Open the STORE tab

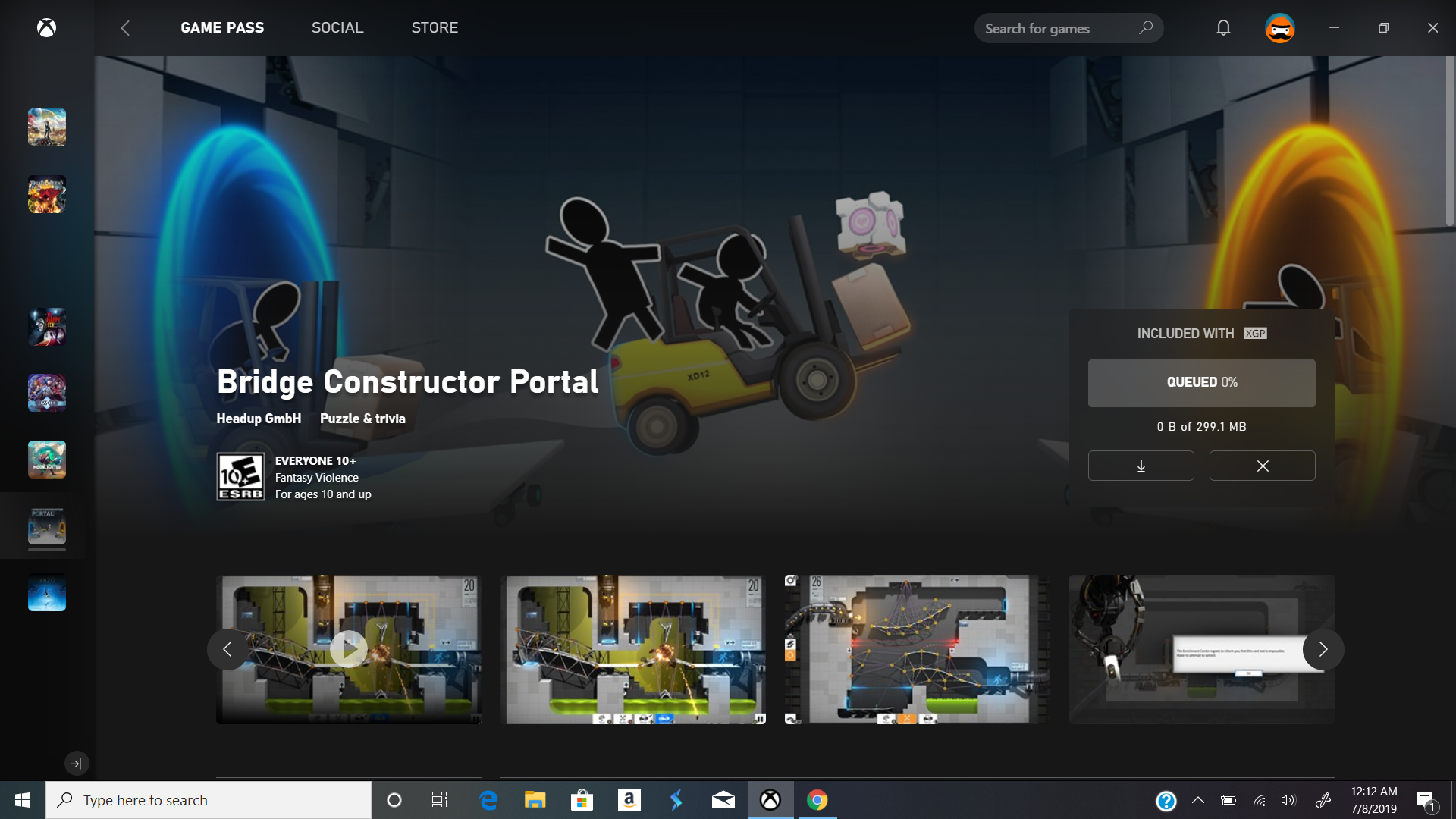coord(435,27)
